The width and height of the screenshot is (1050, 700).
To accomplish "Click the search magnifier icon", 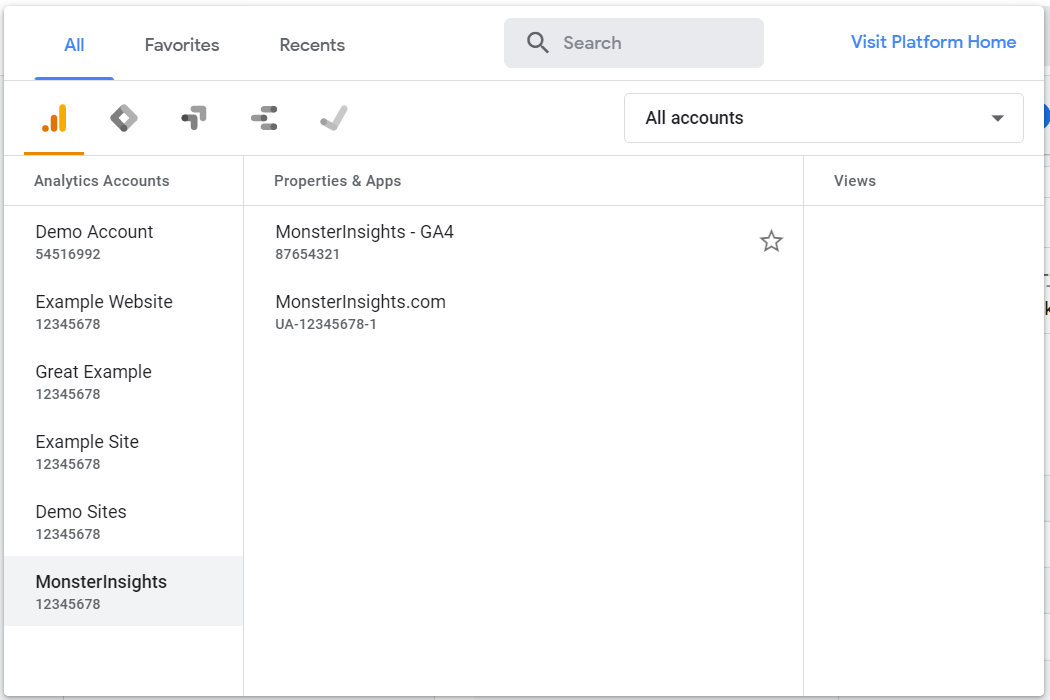I will (x=537, y=42).
